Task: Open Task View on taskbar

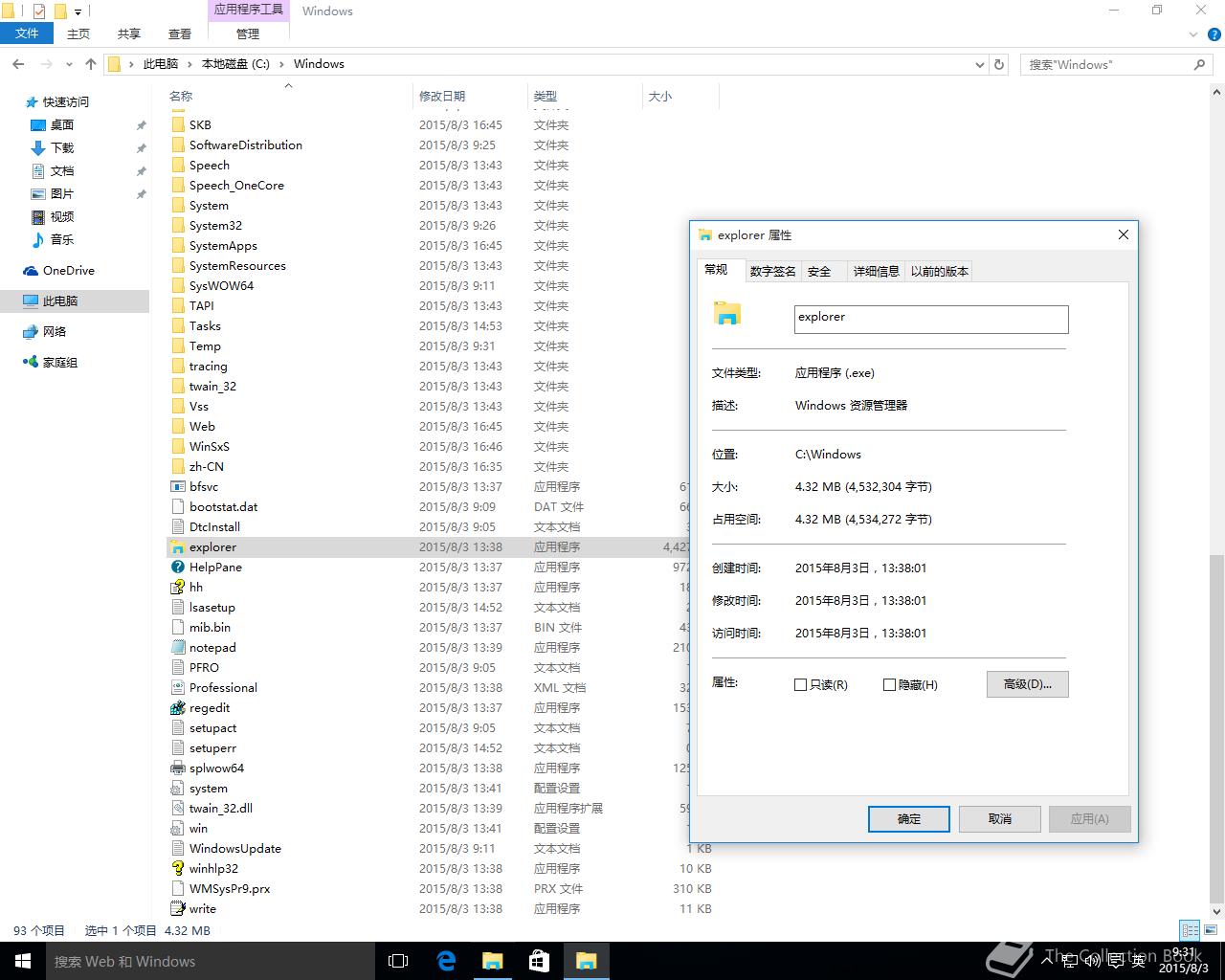Action: tap(399, 961)
